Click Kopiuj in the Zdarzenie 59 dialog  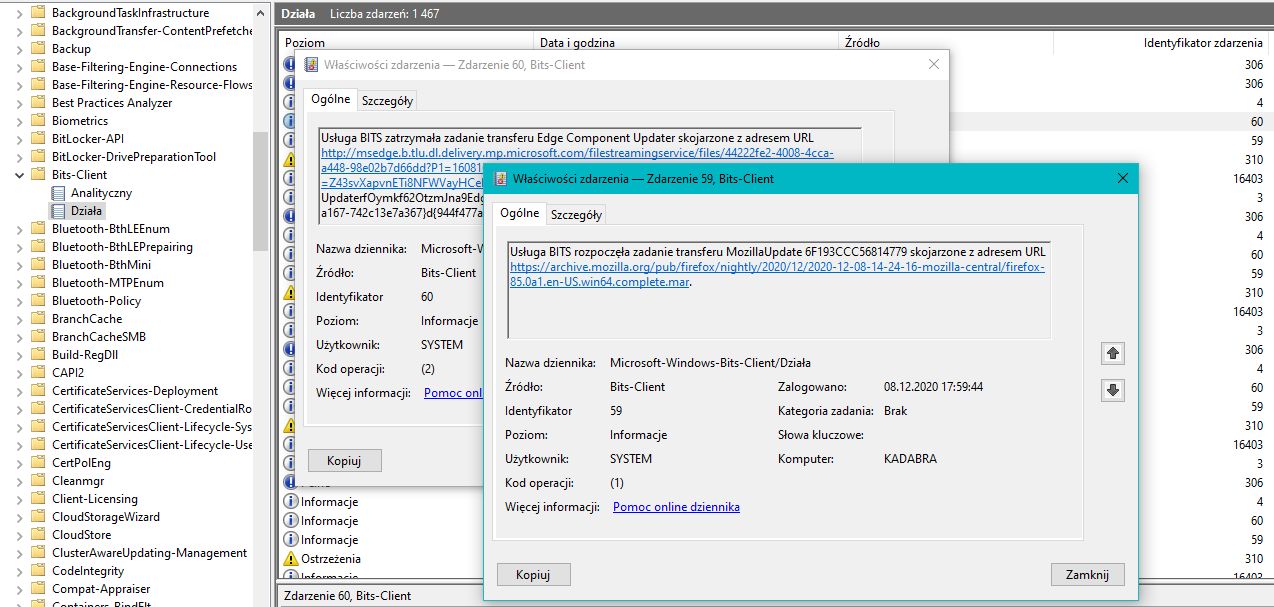click(534, 575)
